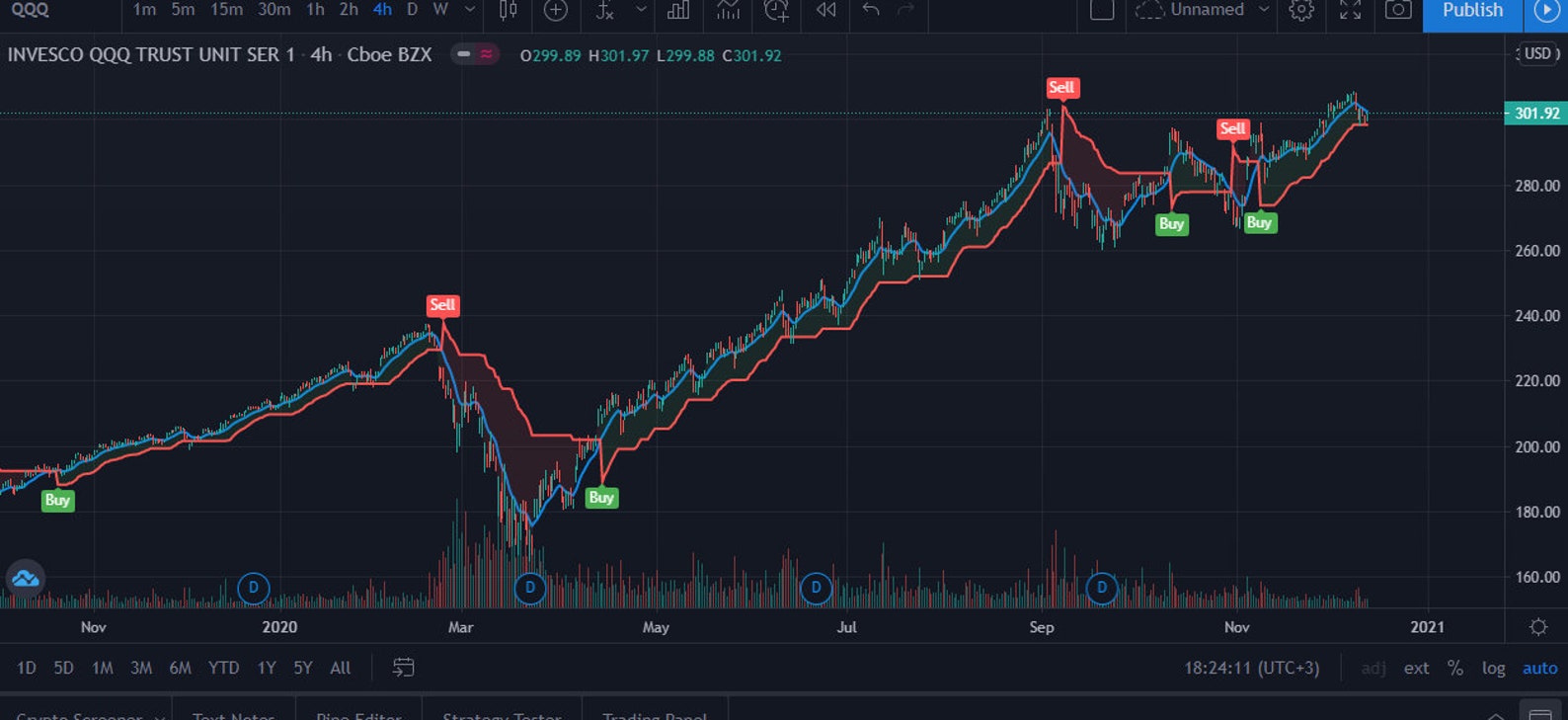Click the dividend D marker in September 2020
This screenshot has height=720, width=1568.
(x=1102, y=588)
